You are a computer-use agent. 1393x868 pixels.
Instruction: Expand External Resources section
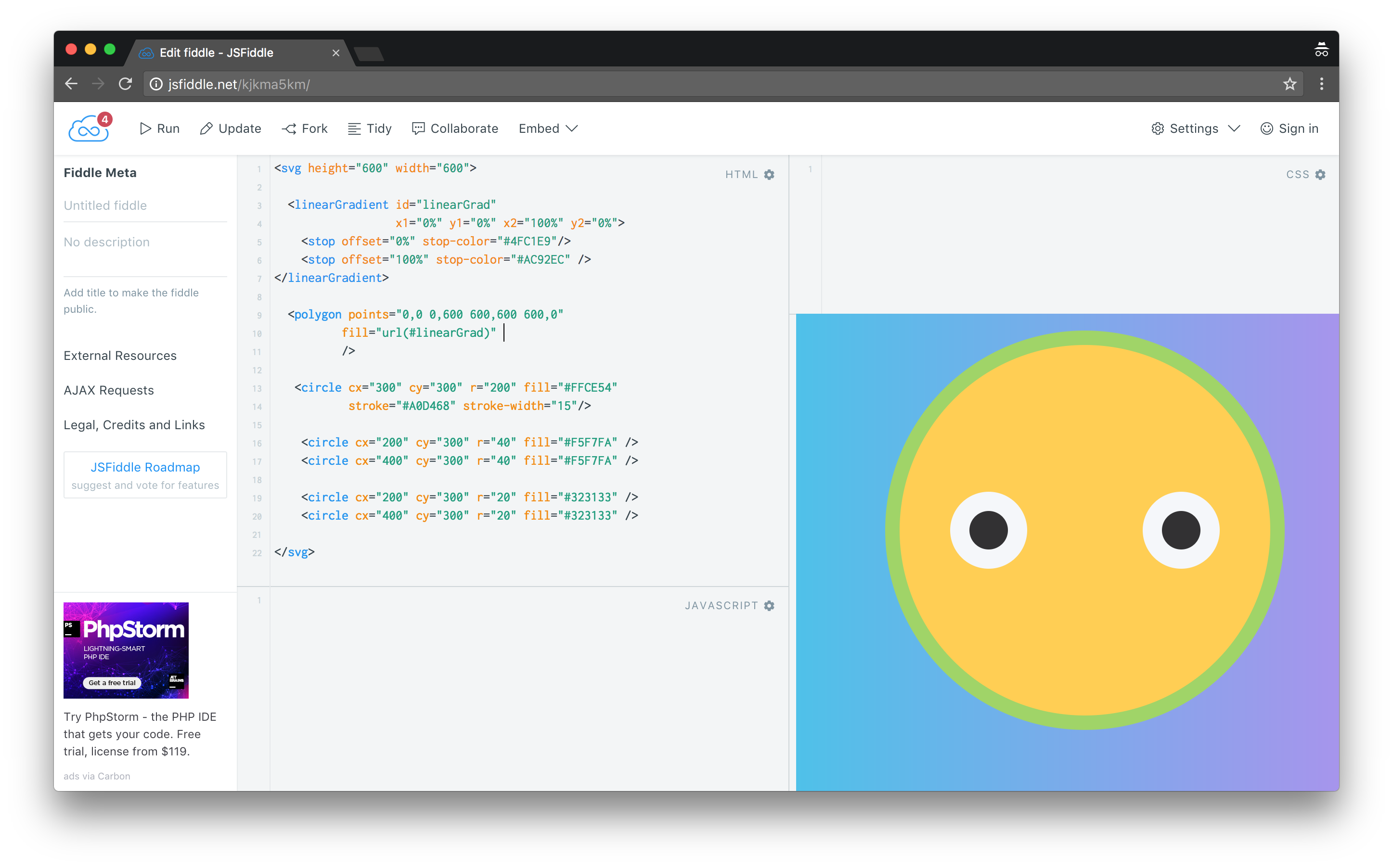tap(120, 355)
